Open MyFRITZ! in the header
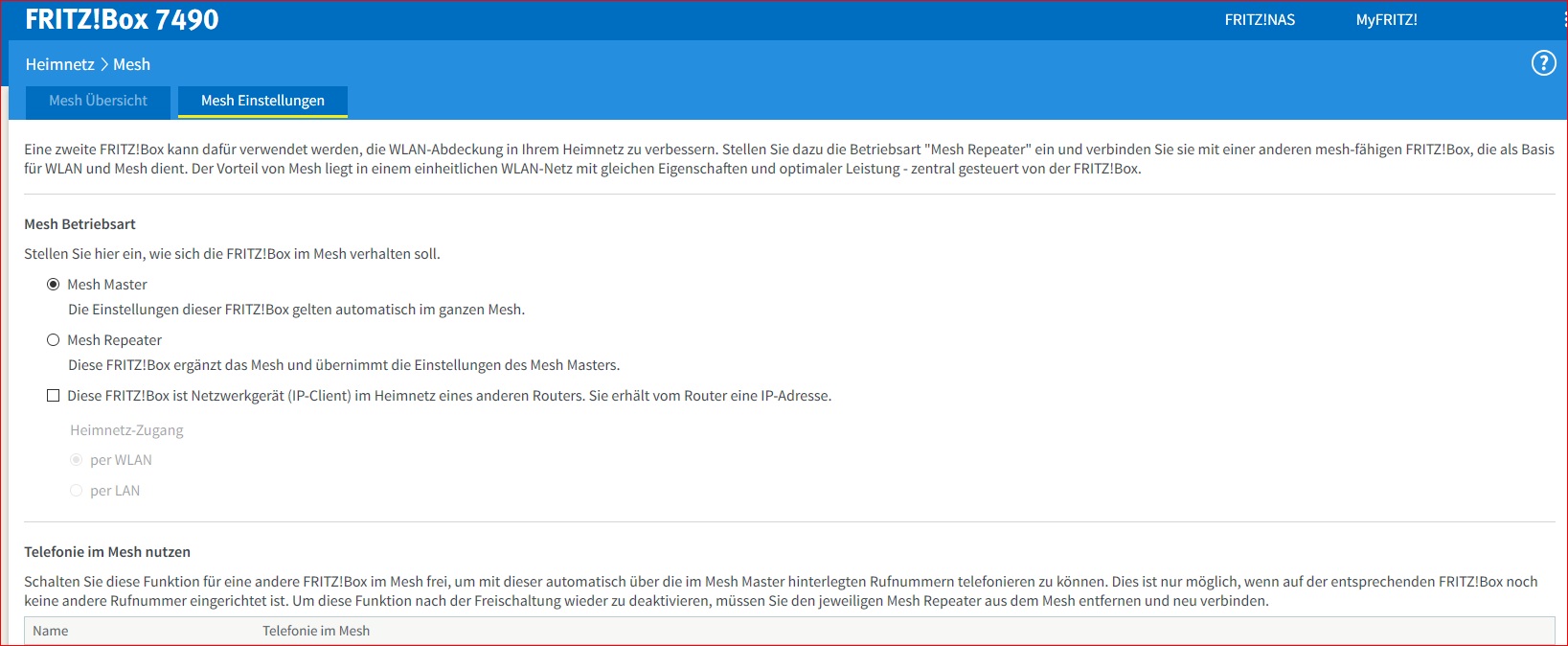This screenshot has height=646, width=1568. click(1386, 20)
